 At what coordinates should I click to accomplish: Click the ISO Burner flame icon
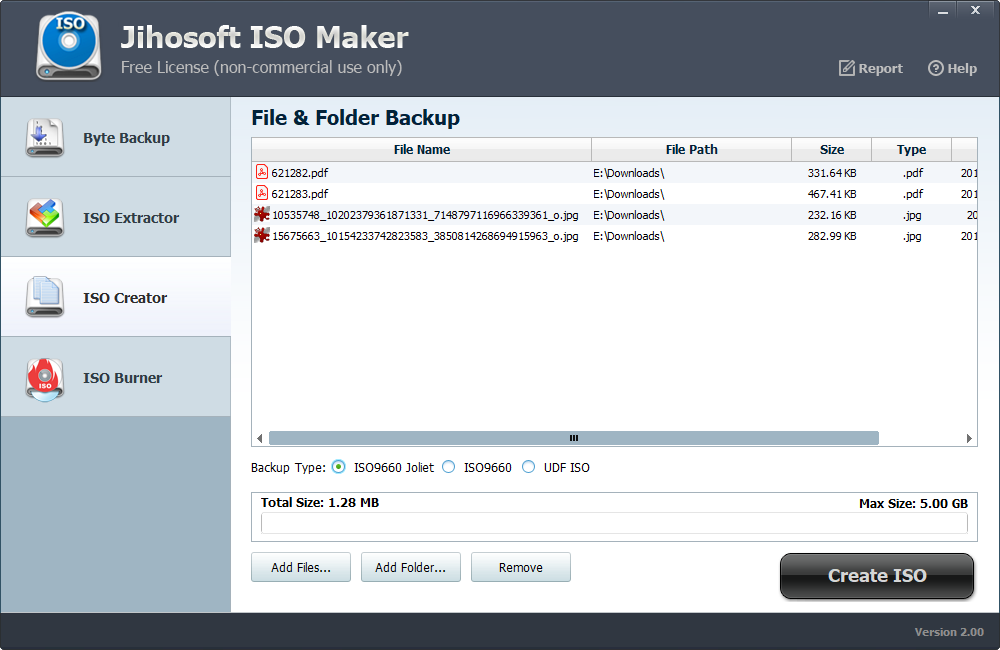(45, 378)
